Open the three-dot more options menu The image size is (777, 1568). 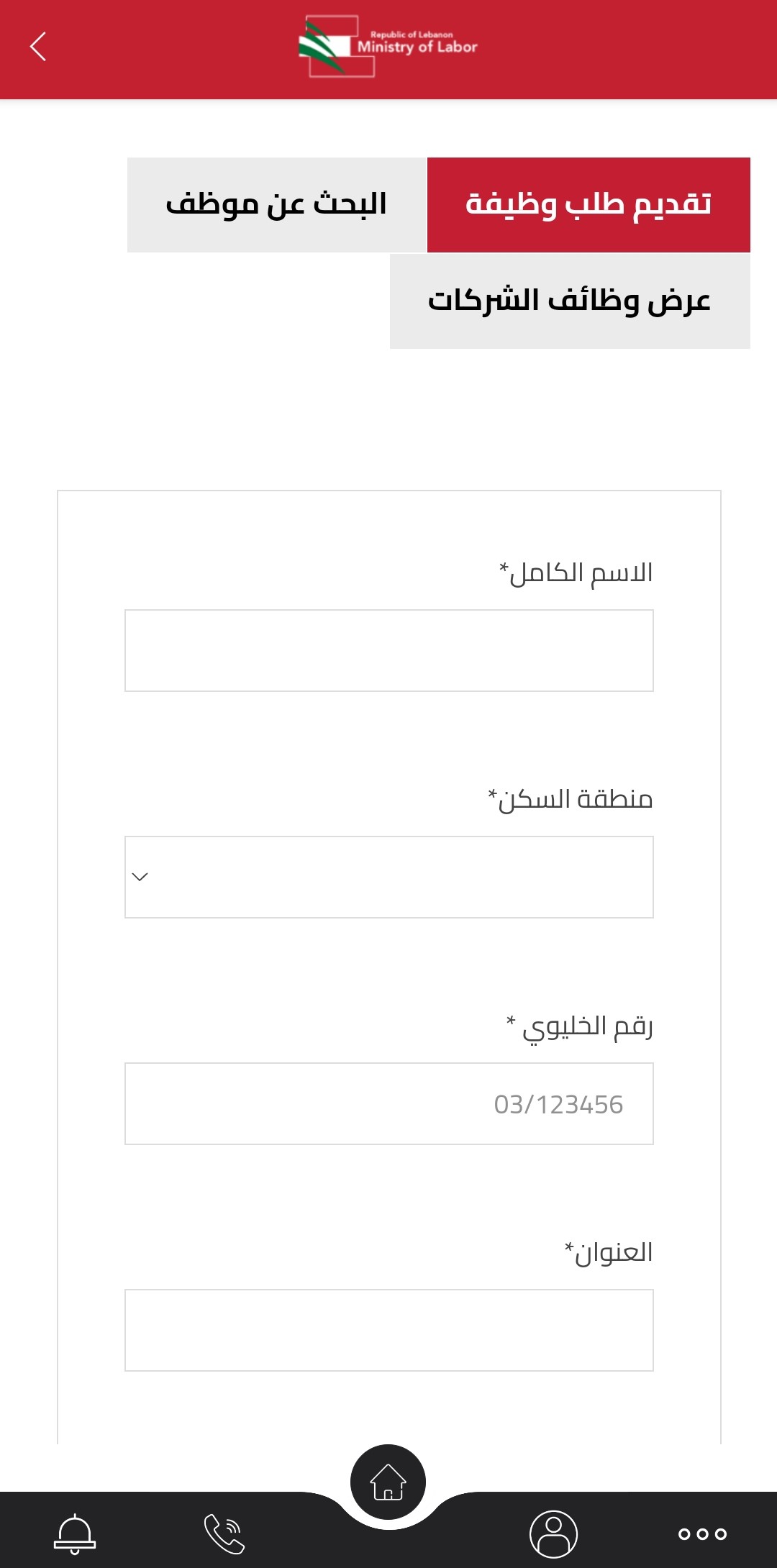(x=702, y=1533)
